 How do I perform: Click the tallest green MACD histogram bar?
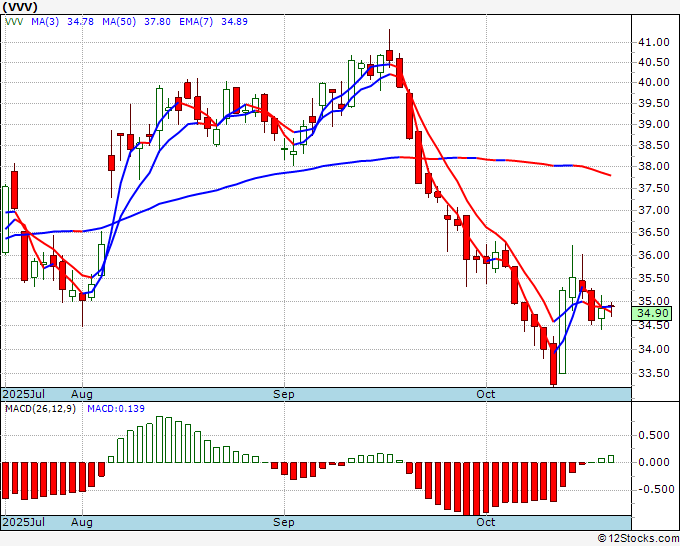(x=159, y=439)
